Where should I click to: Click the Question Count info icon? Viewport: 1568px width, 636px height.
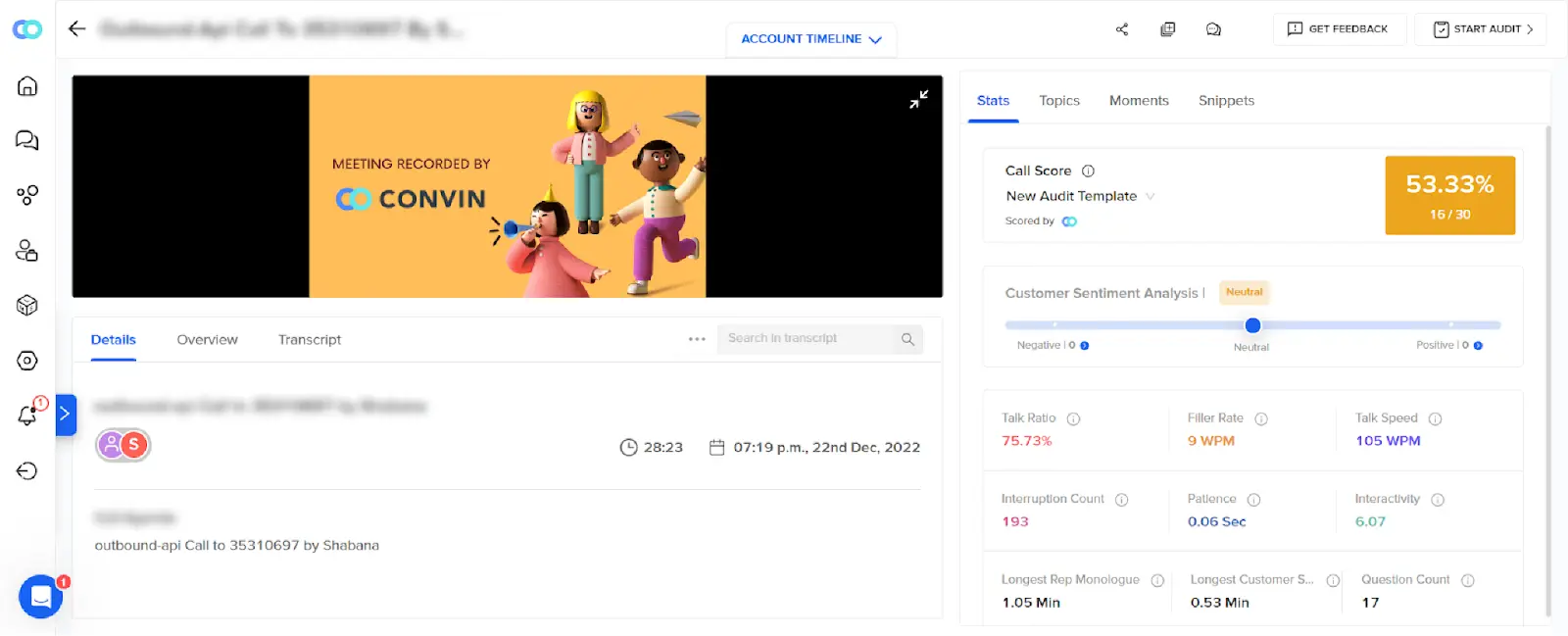coord(1468,580)
